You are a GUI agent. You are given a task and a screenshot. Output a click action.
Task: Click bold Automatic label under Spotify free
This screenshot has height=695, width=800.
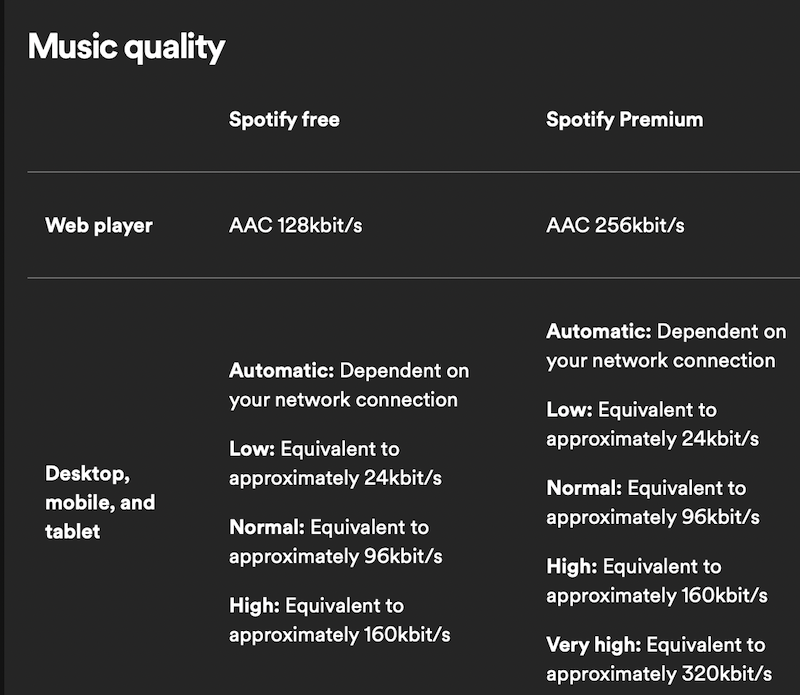click(x=281, y=371)
